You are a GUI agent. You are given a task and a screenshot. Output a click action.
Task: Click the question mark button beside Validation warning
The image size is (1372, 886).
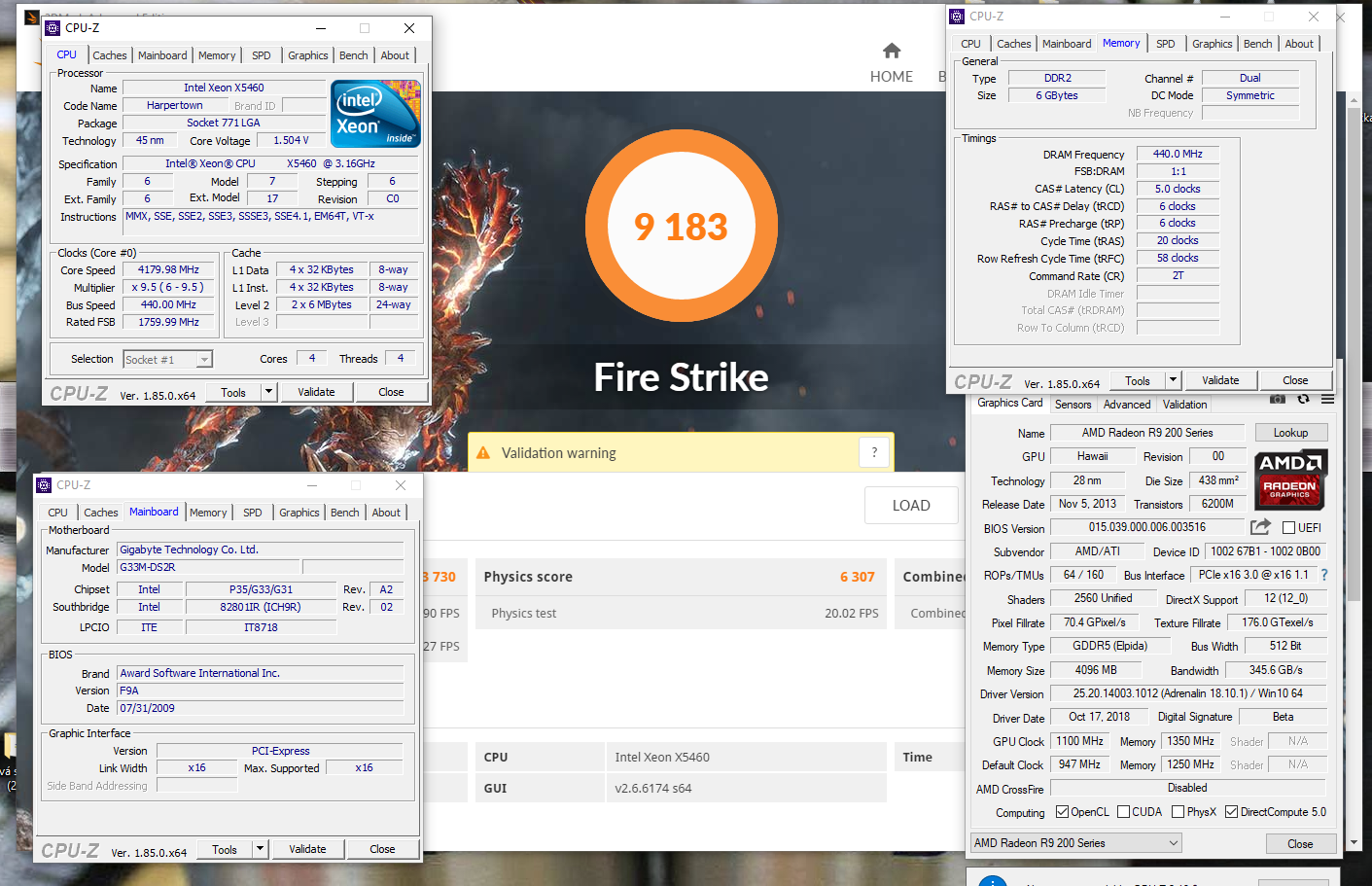pos(874,452)
